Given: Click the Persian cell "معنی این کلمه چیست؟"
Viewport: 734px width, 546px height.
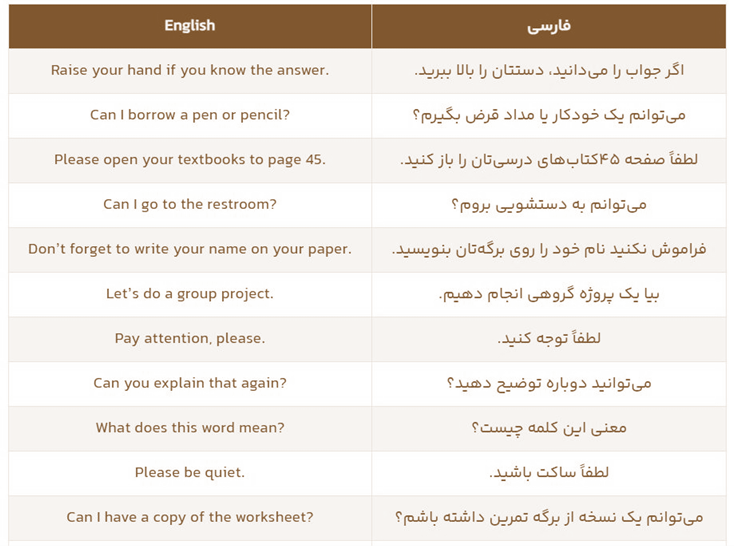Looking at the screenshot, I should click(x=549, y=428).
